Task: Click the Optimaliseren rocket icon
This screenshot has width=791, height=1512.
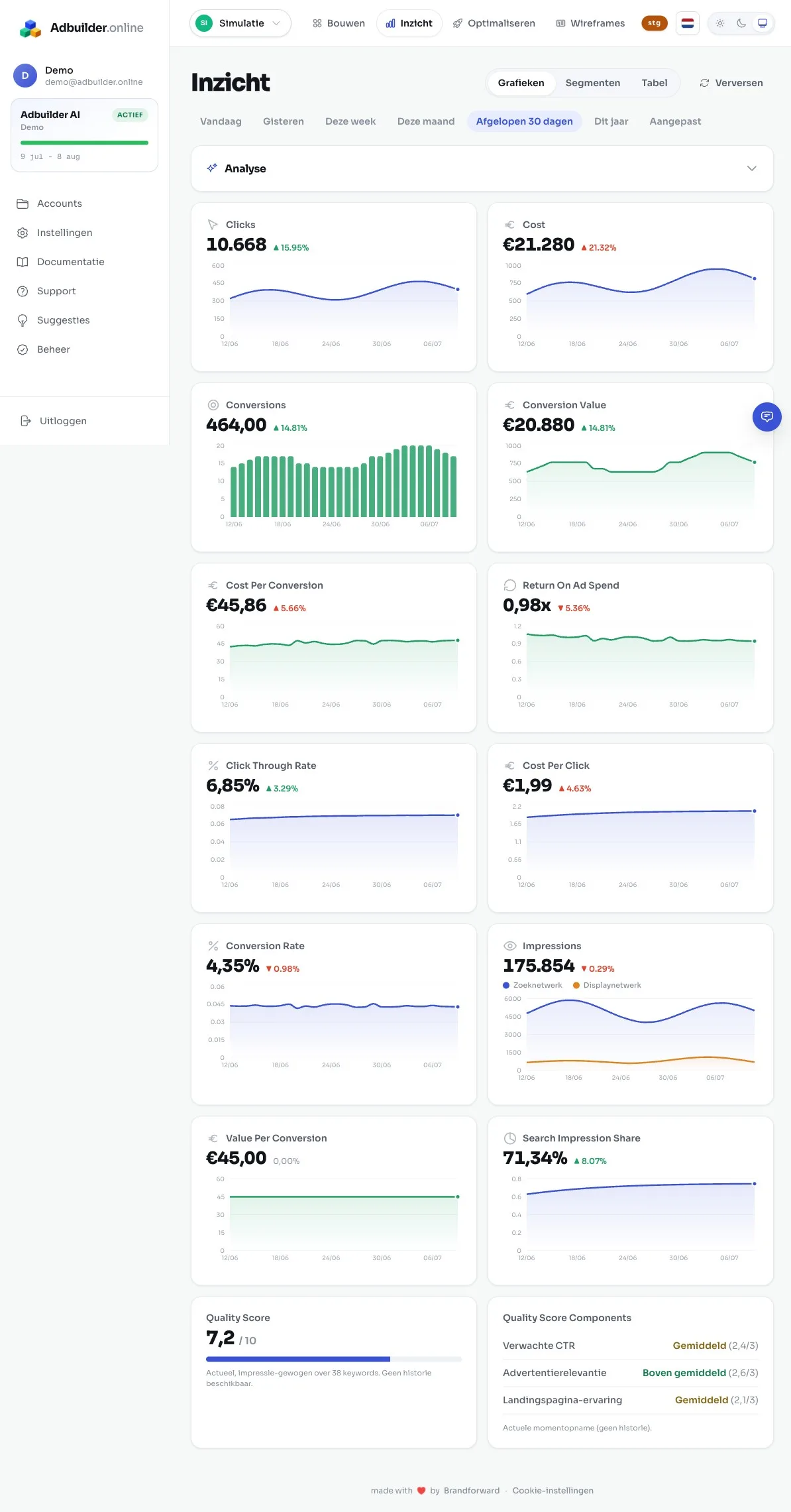Action: click(x=458, y=23)
